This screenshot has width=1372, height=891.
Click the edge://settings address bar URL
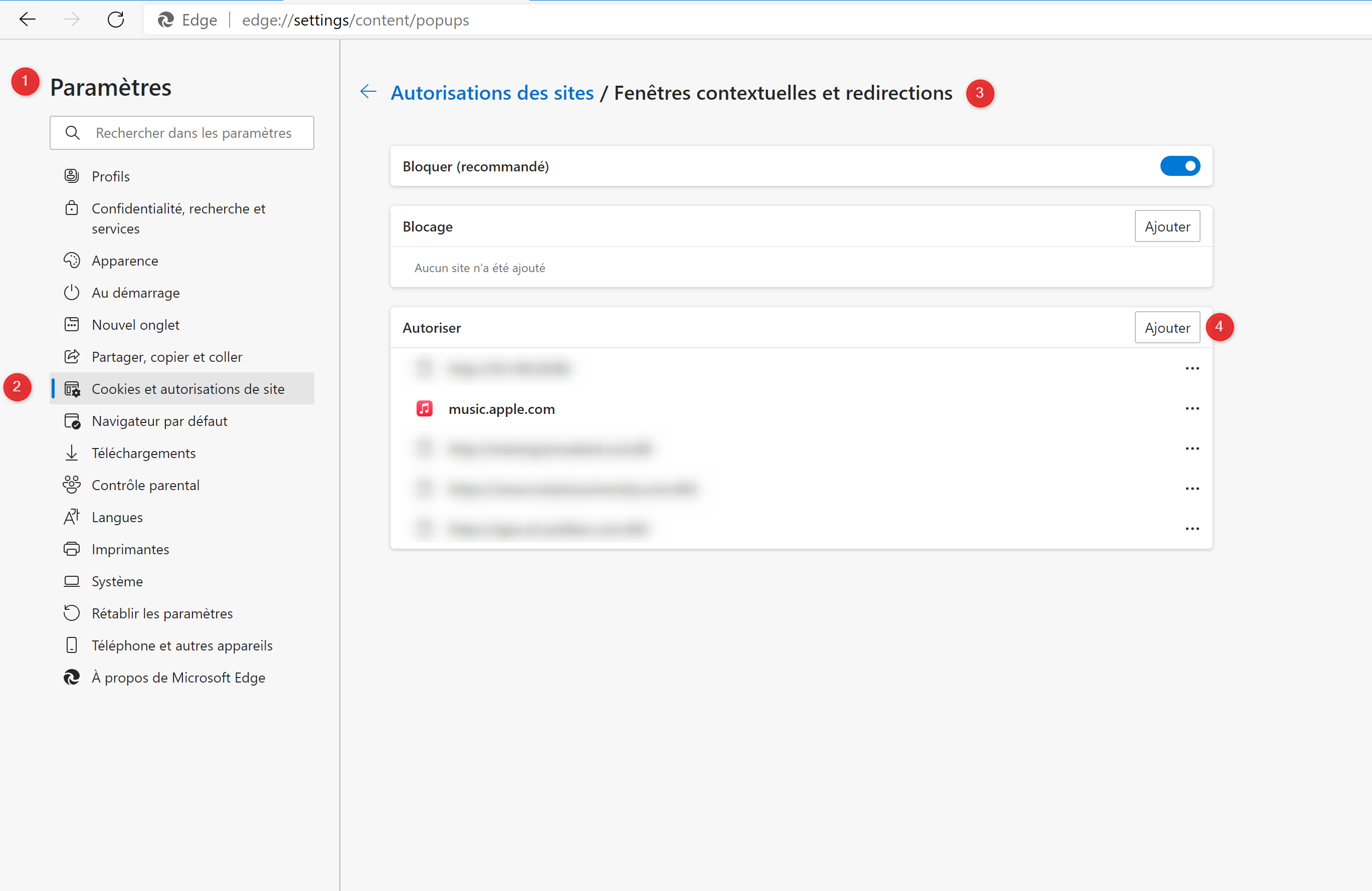pos(355,20)
